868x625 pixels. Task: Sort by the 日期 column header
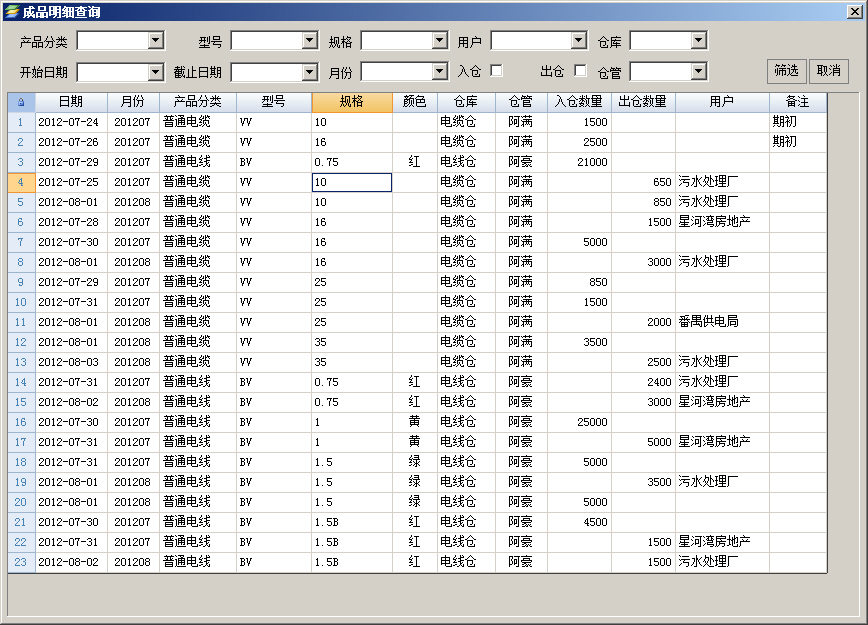point(71,102)
